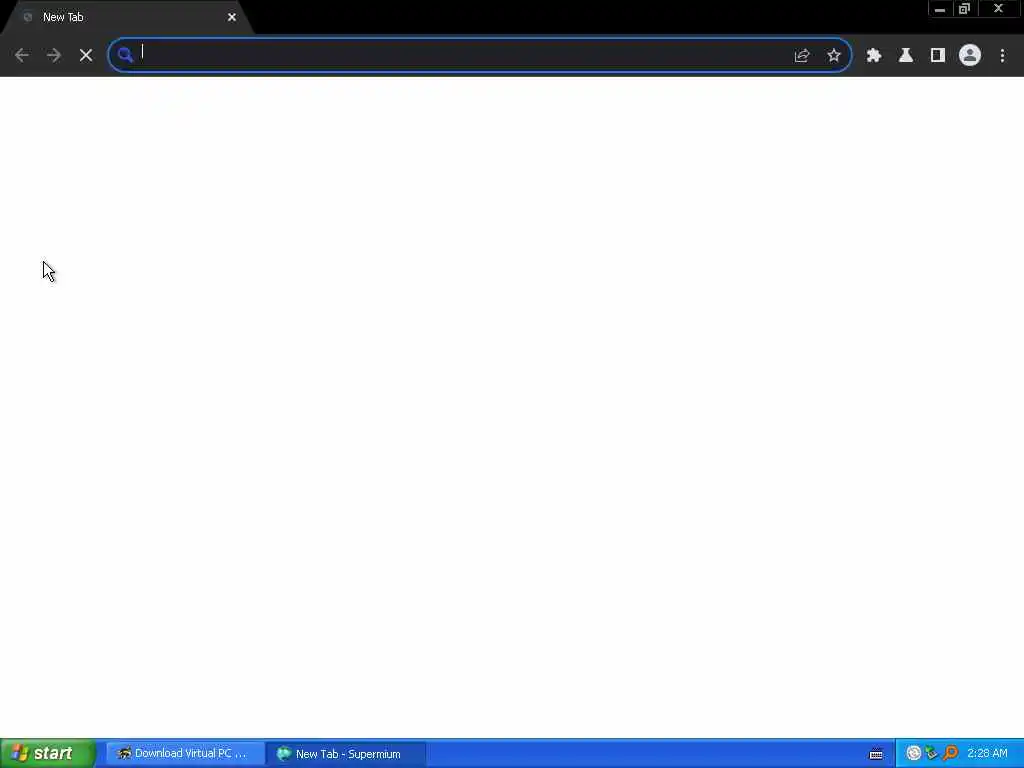This screenshot has width=1024, height=768.
Task: Open the Extensions puzzle icon
Action: (874, 56)
